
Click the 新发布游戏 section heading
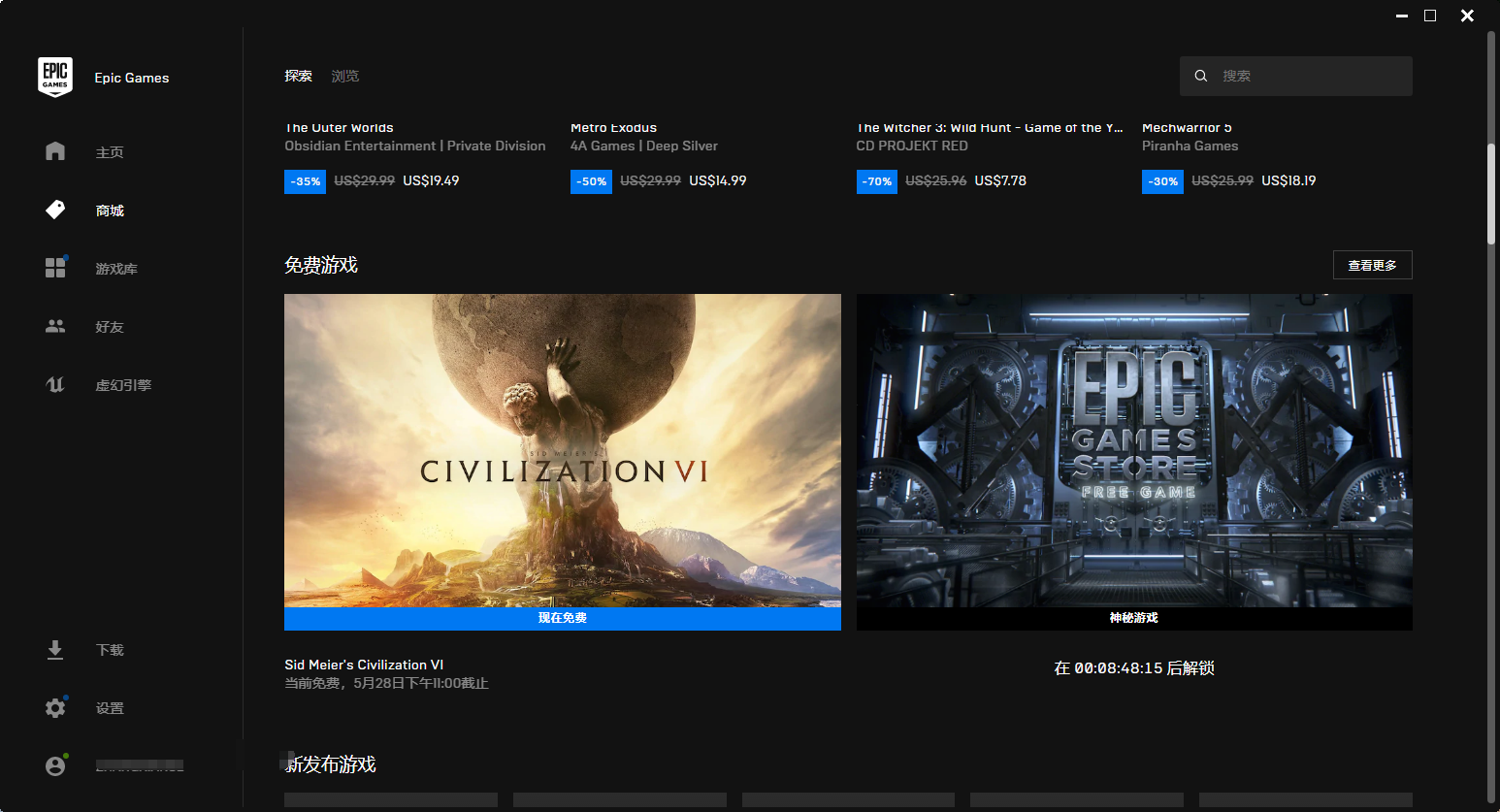point(330,764)
